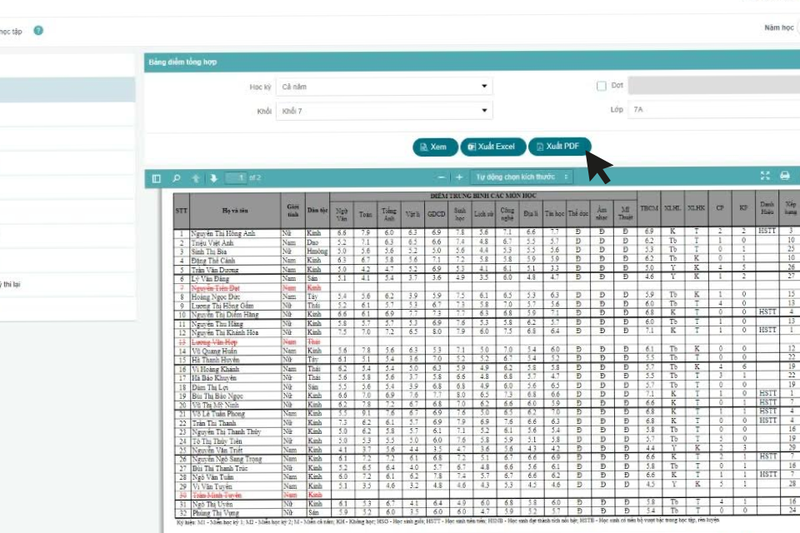This screenshot has width=800, height=533.
Task: Click the Xuất PDF button
Action: click(560, 146)
